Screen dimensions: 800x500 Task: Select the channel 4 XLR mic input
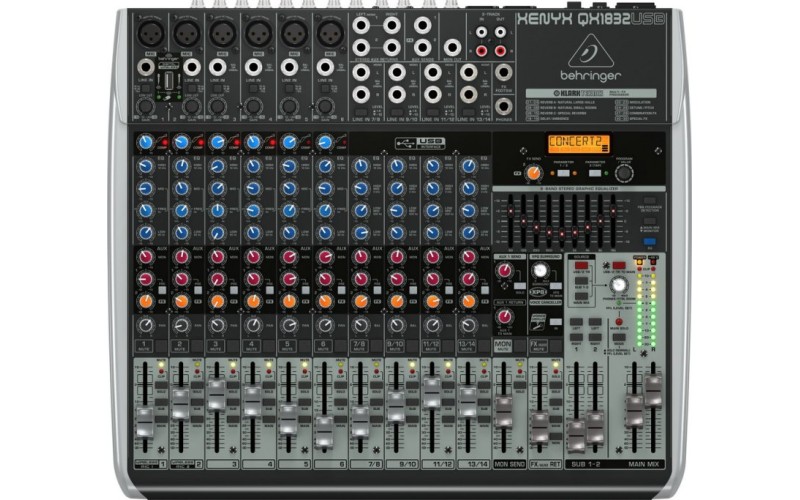(259, 34)
